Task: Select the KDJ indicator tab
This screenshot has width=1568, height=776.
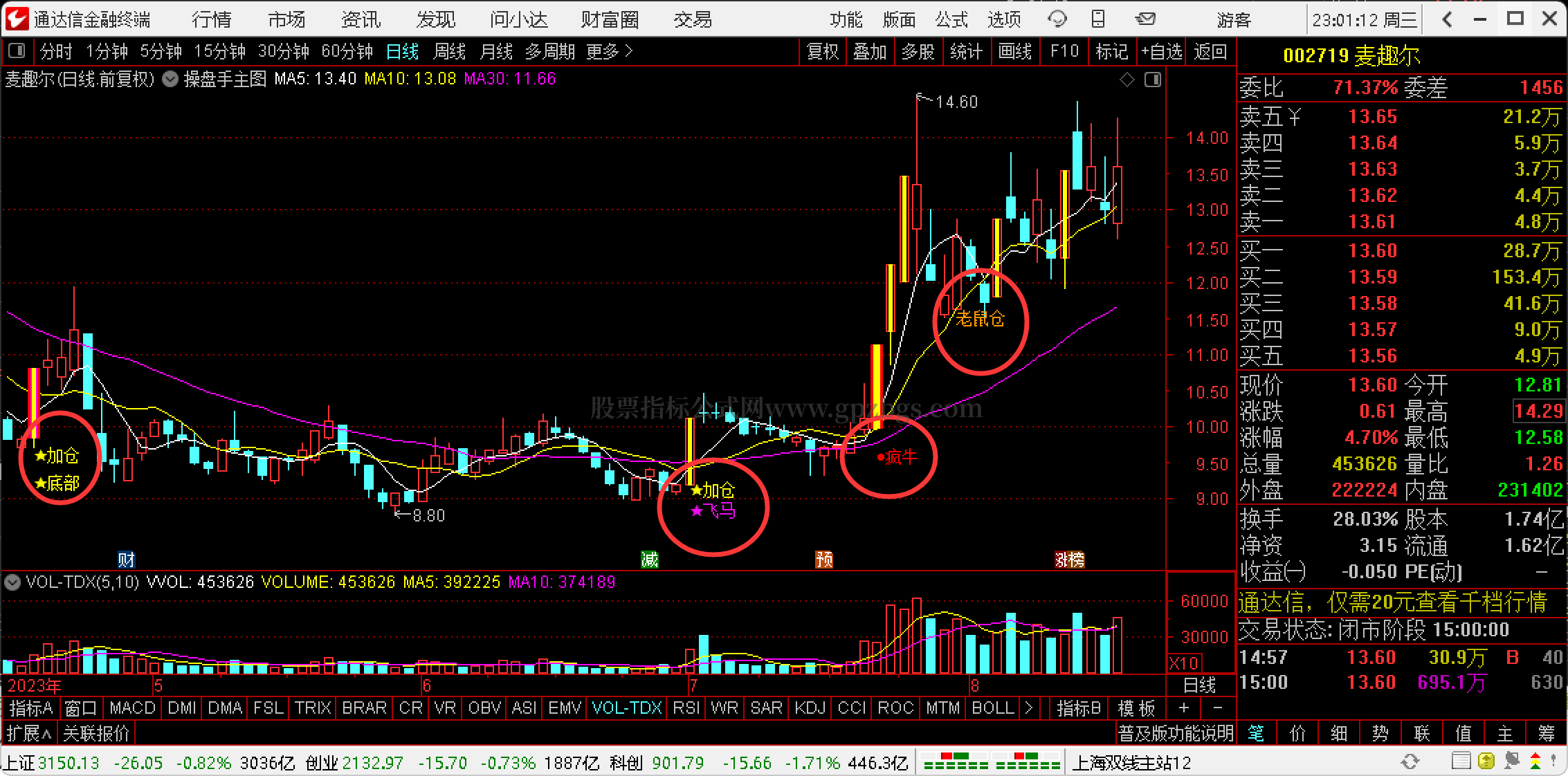Action: coord(809,708)
